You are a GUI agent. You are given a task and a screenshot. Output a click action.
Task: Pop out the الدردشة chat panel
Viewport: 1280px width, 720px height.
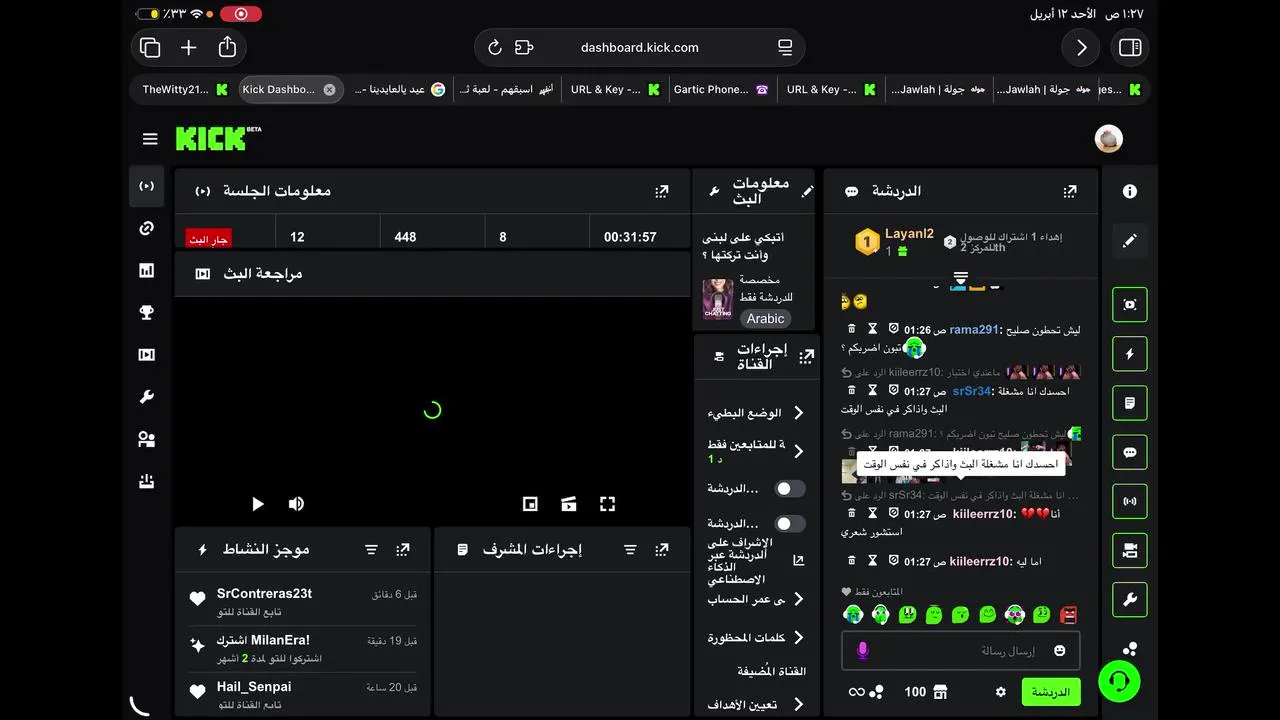pos(1070,191)
